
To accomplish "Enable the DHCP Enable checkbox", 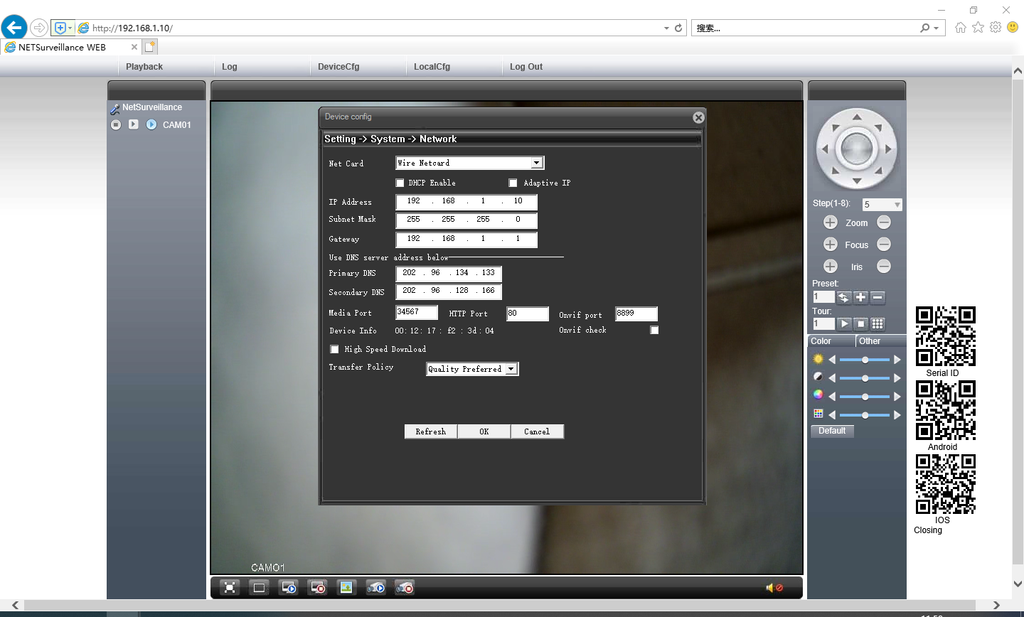I will click(400, 183).
